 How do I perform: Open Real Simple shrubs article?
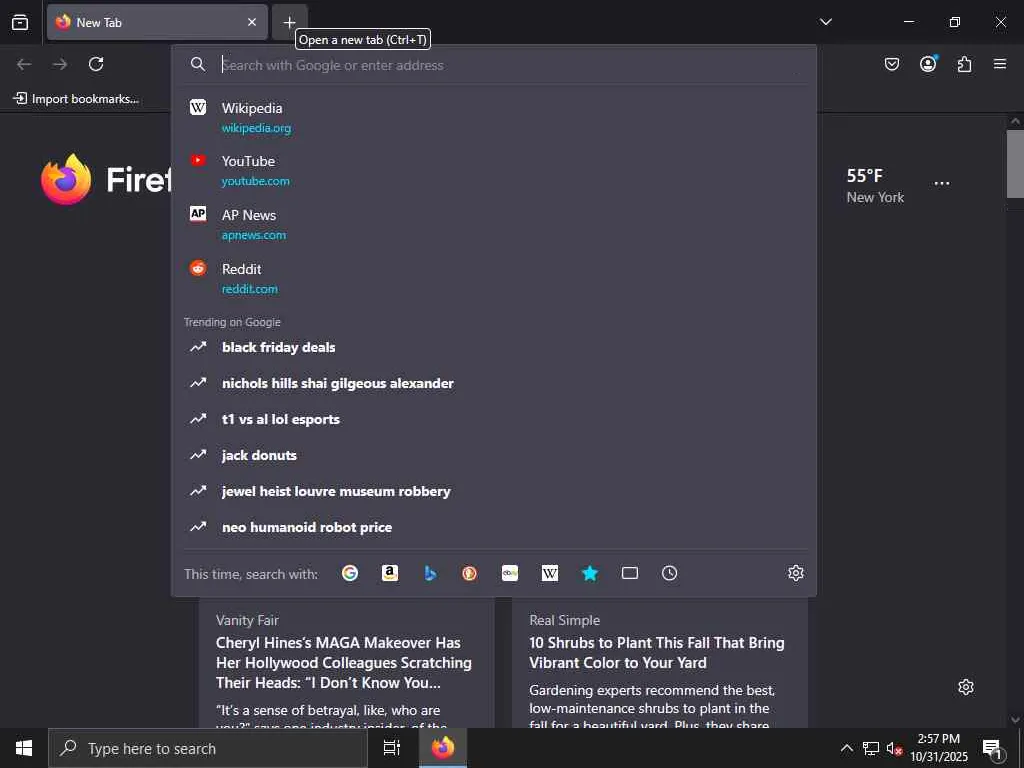coord(660,662)
